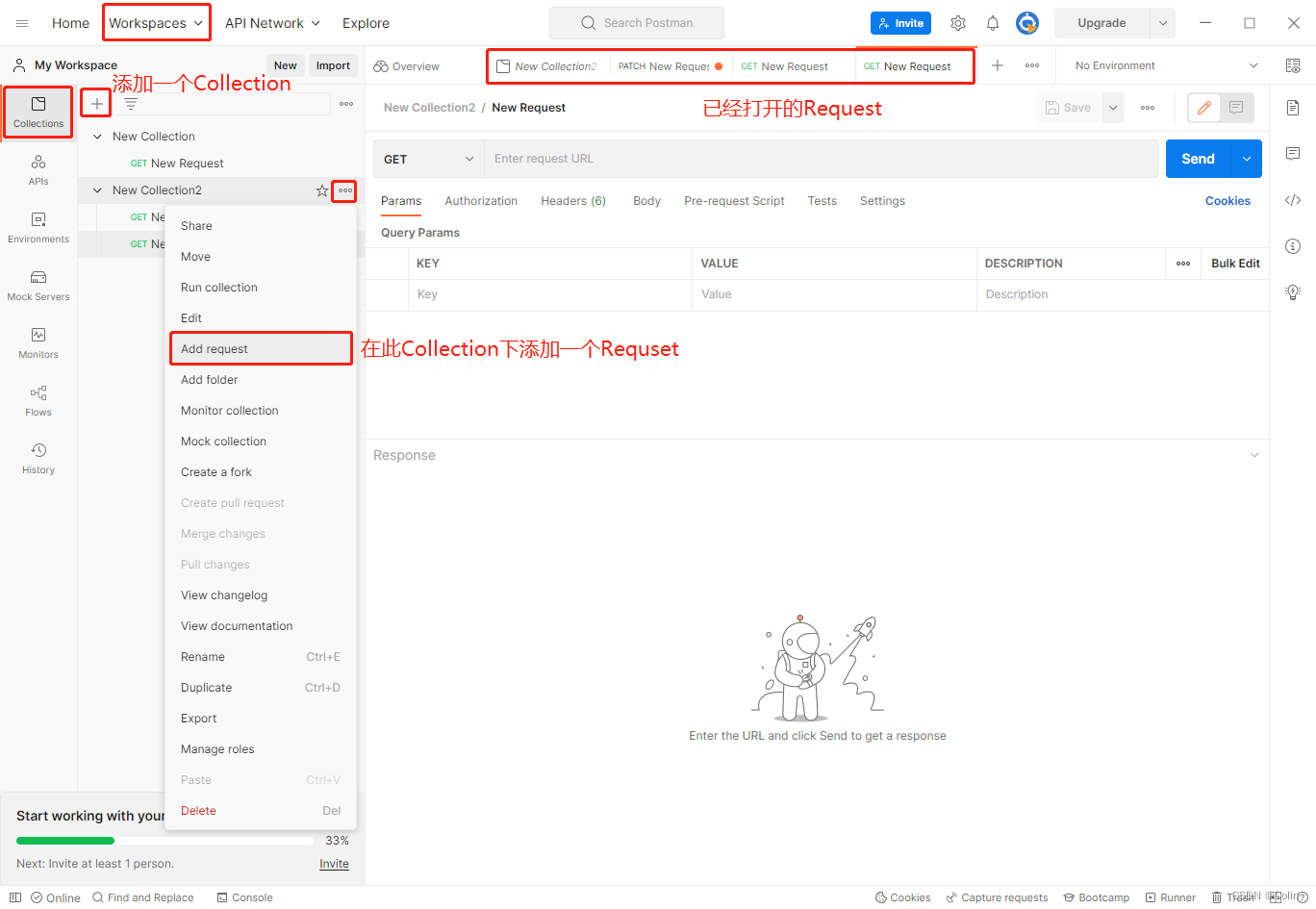The image size is (1316, 909).
Task: Switch to the Pre-request Script tab
Action: click(734, 201)
